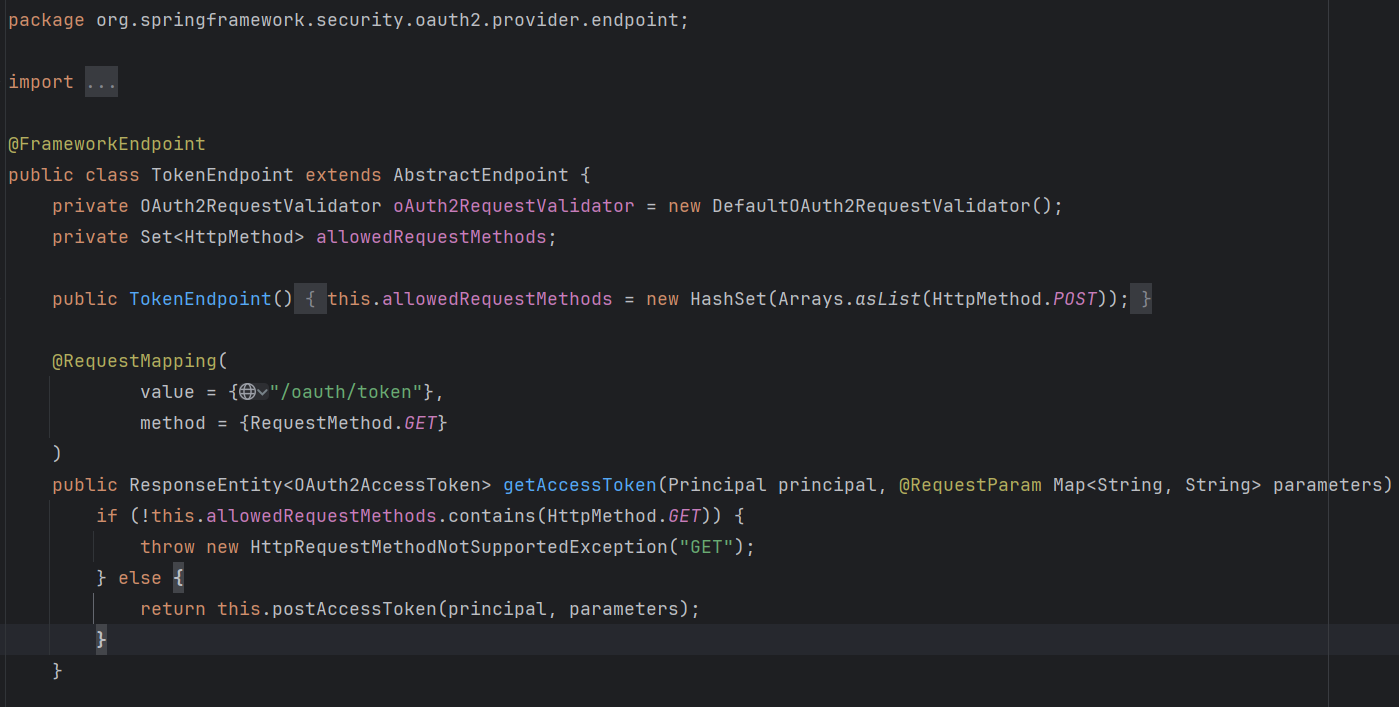The width and height of the screenshot is (1399, 707).
Task: Click HttpRequestMethodNotSupportedException class name
Action: [459, 547]
